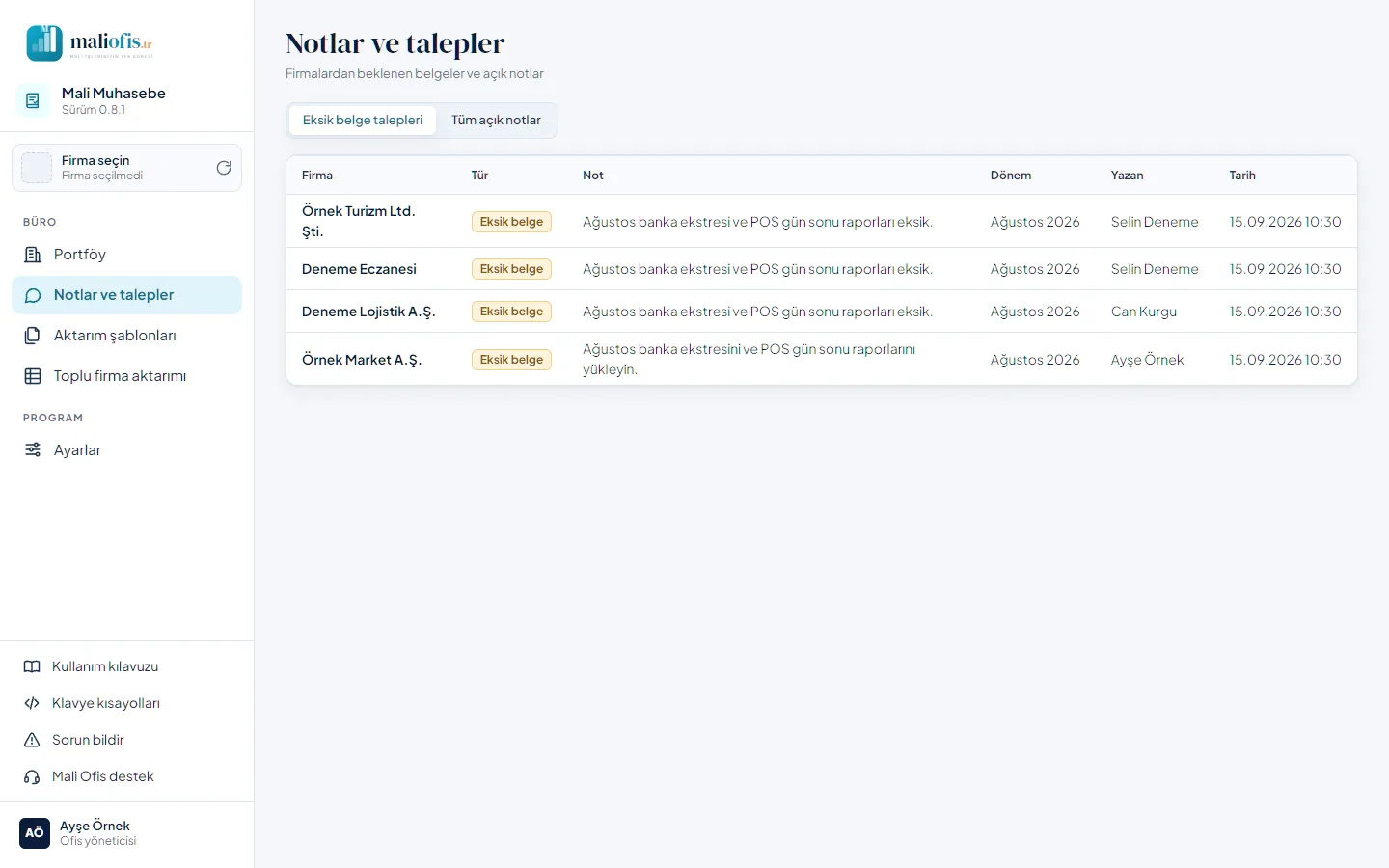Select the Örnek Market A.Ş. firm name
1389x868 pixels.
[x=362, y=360]
